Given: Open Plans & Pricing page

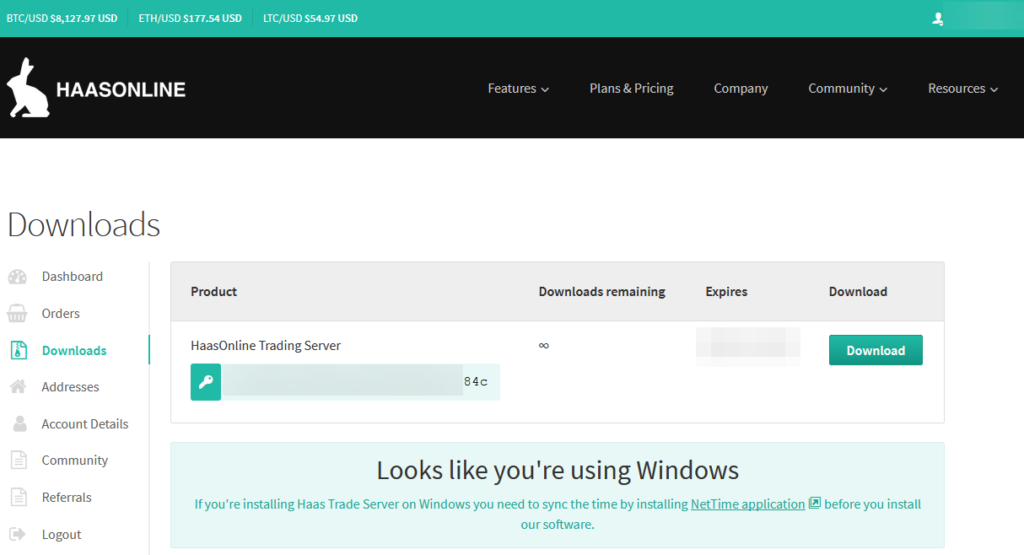Looking at the screenshot, I should click(x=631, y=88).
